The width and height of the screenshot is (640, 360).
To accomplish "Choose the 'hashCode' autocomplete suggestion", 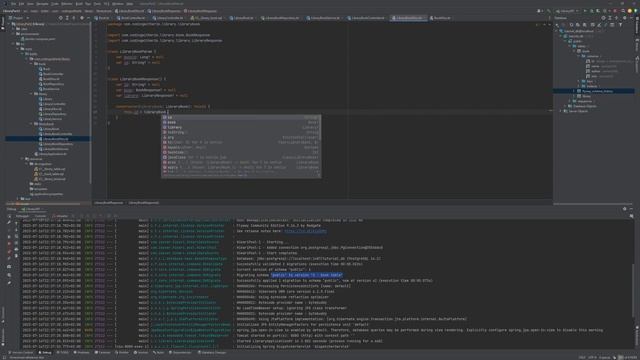I will click(x=241, y=152).
